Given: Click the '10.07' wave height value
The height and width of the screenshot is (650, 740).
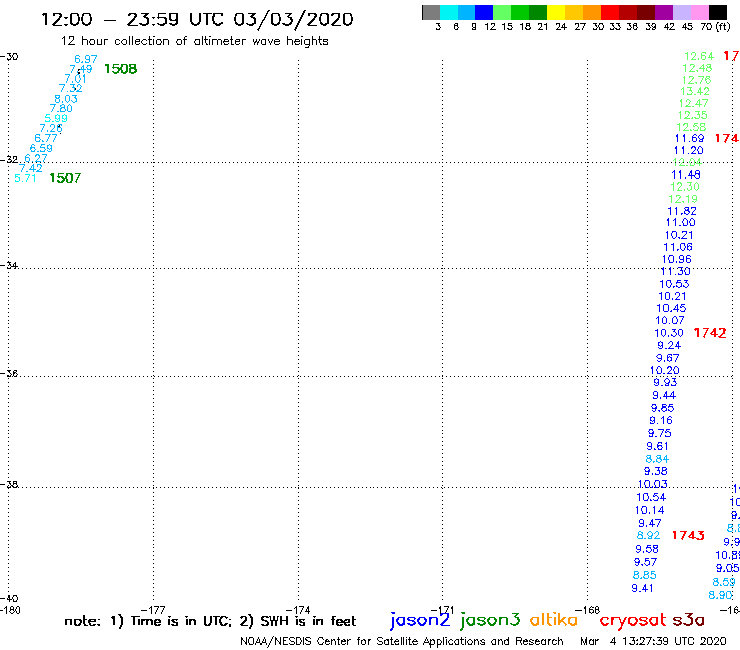Looking at the screenshot, I should [670, 320].
